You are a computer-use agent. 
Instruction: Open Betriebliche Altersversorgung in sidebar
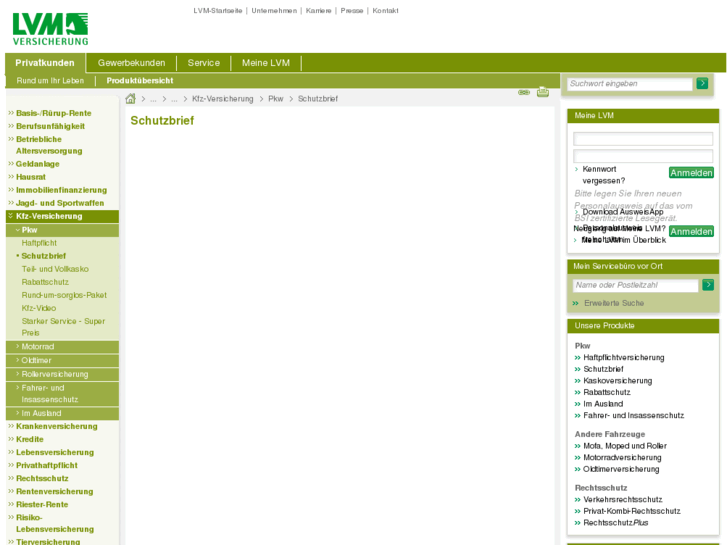[49, 145]
